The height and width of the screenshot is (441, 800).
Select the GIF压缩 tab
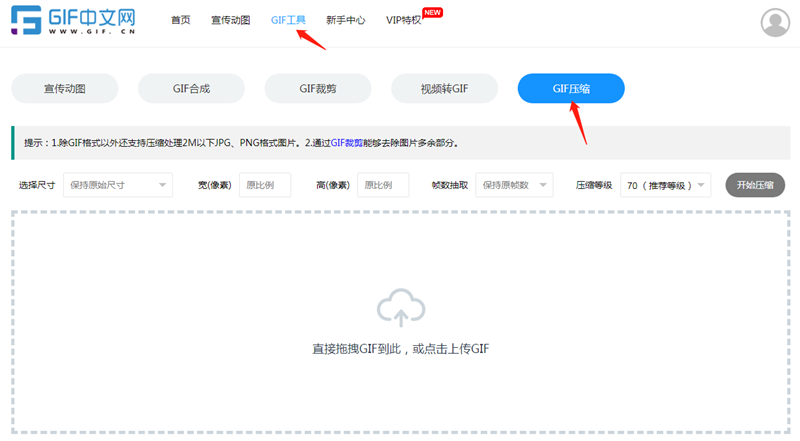pos(571,89)
